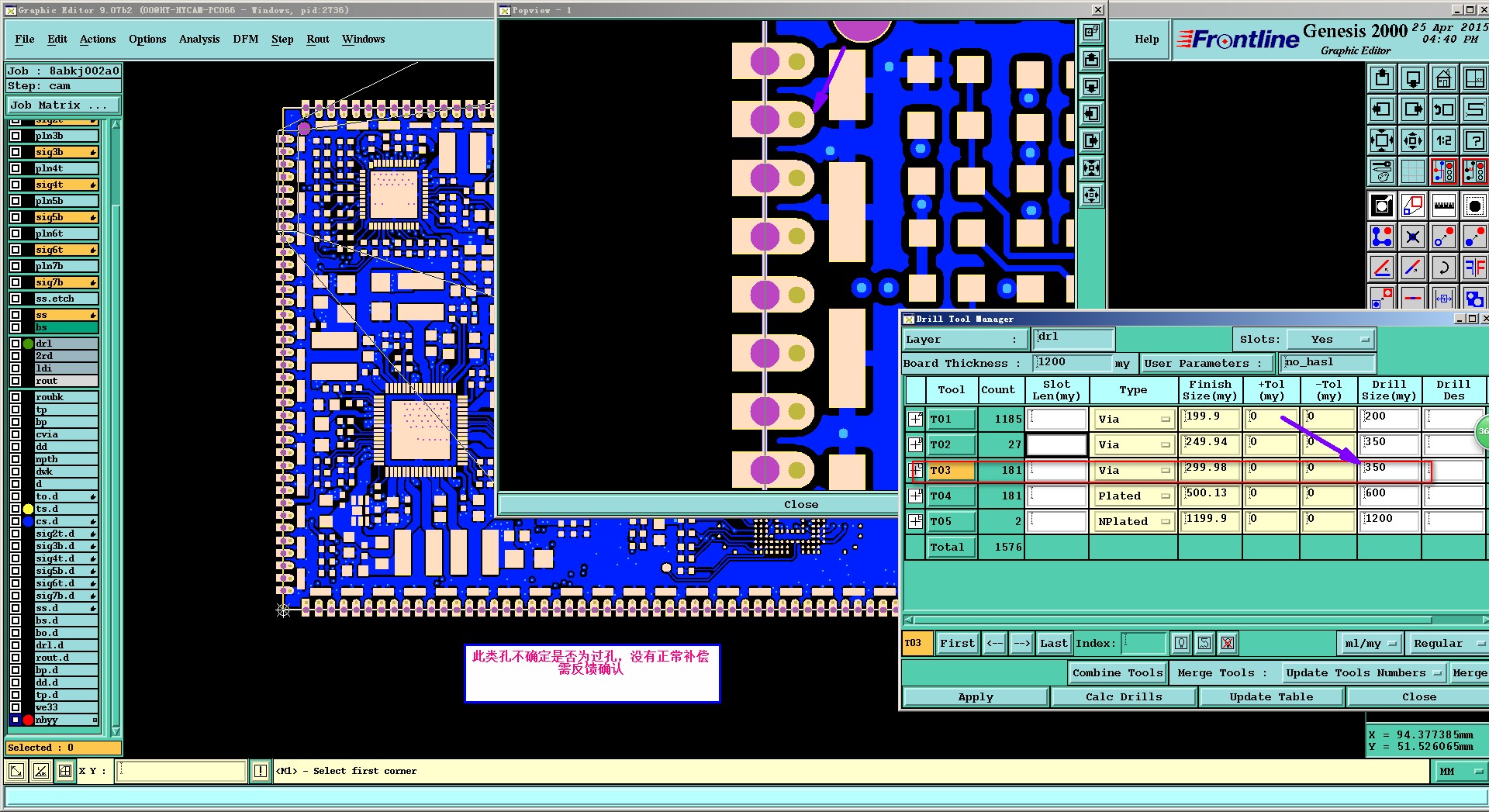The width and height of the screenshot is (1489, 812).
Task: Open the MM units dropdown in status bar
Action: 1460,771
